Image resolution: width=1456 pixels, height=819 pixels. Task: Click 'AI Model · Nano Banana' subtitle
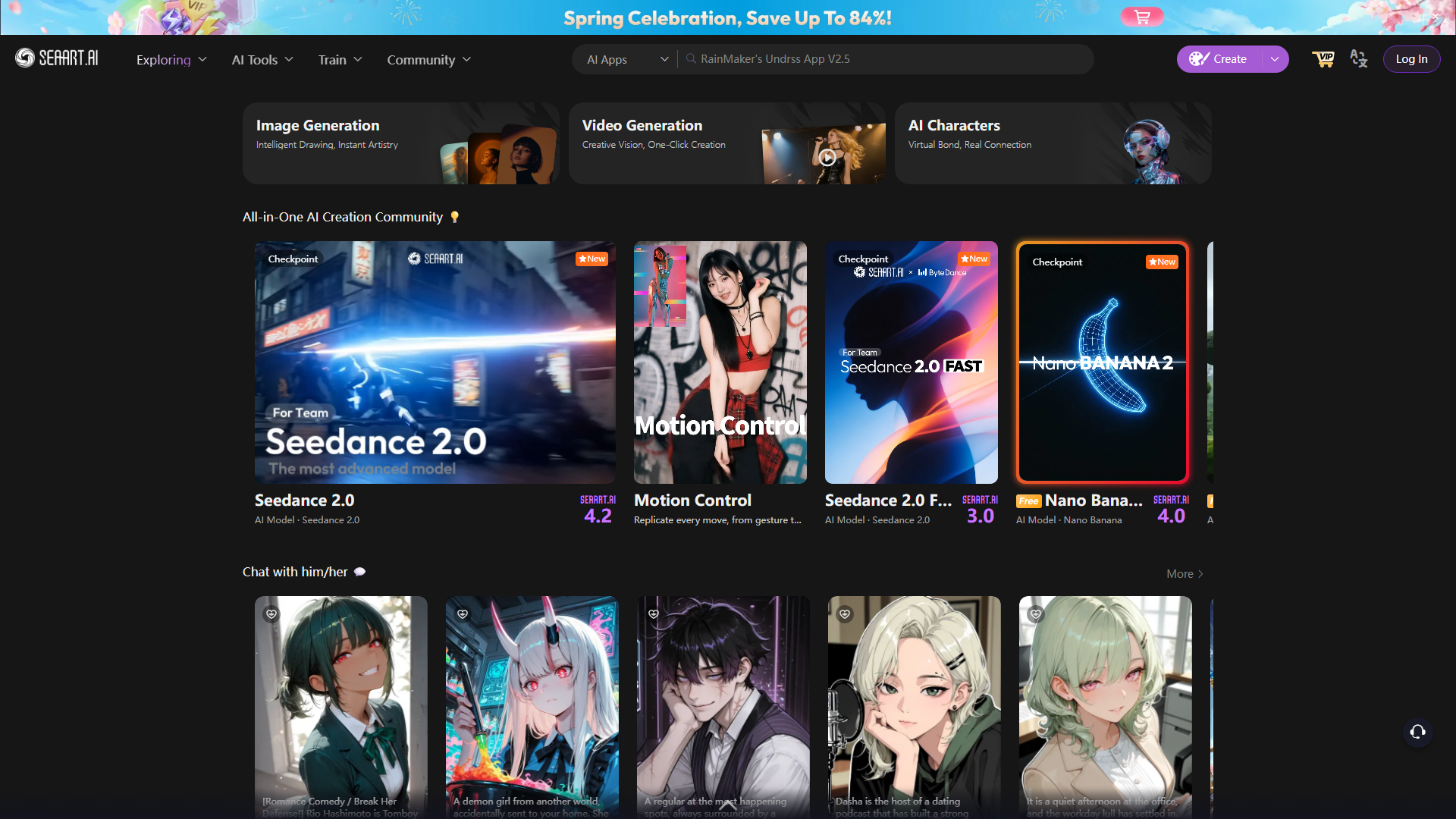point(1069,520)
